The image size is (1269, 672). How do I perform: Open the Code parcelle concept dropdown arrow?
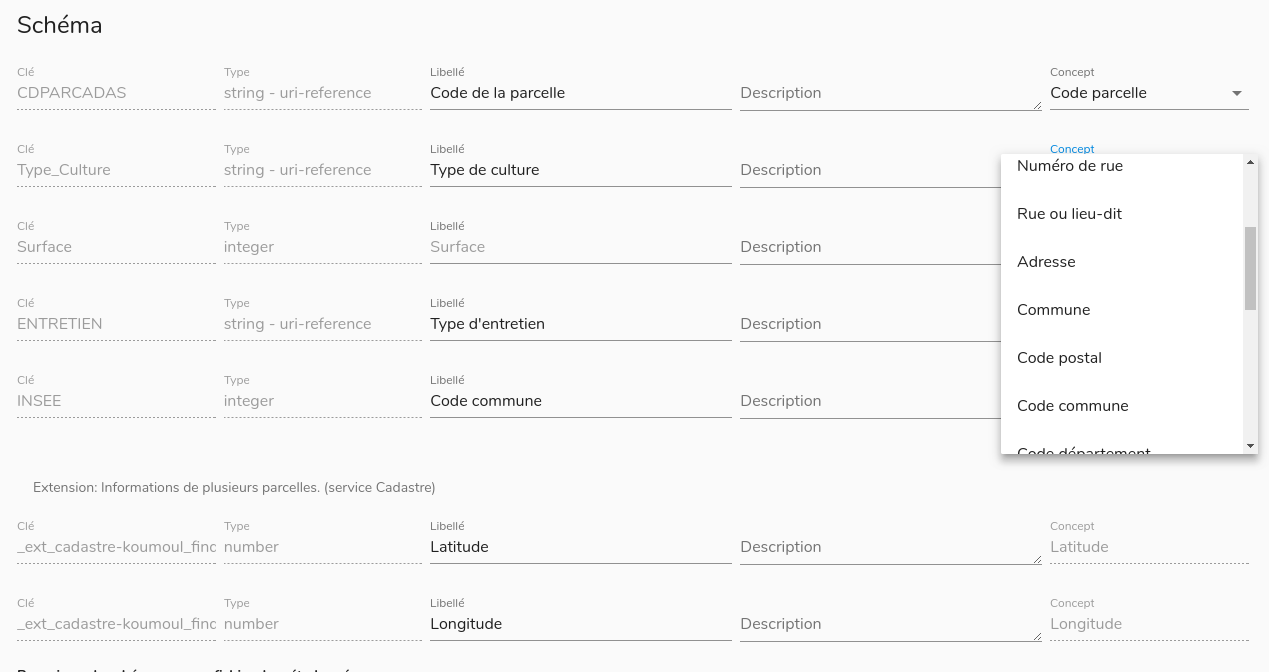click(x=1237, y=93)
